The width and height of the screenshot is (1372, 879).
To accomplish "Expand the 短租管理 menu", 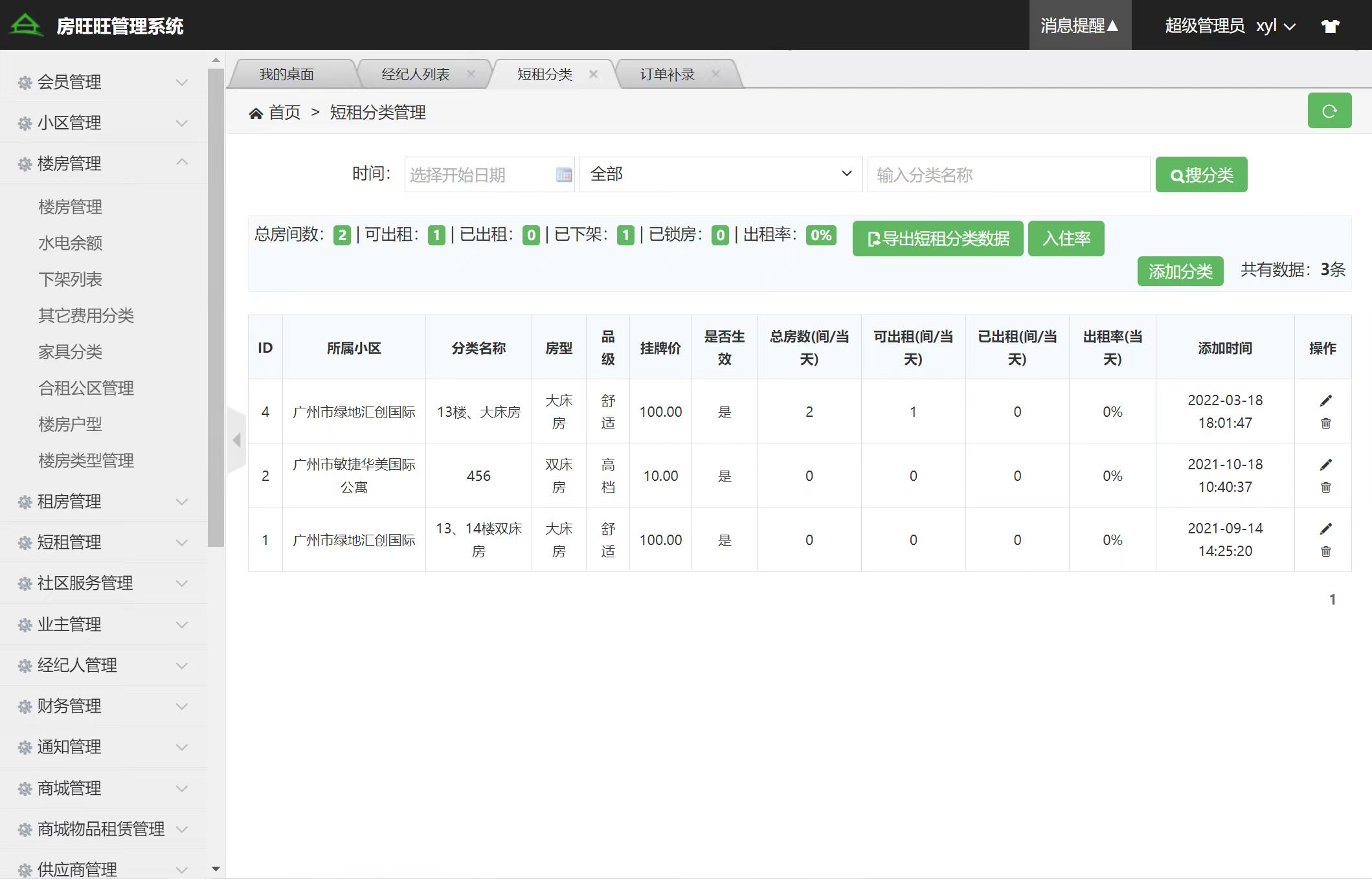I will [104, 542].
